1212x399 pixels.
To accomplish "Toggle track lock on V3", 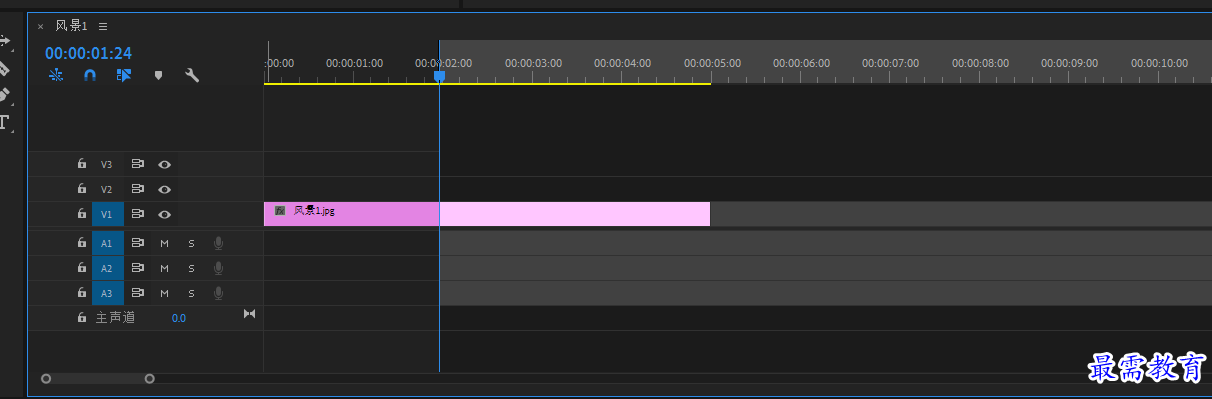I will pos(82,164).
